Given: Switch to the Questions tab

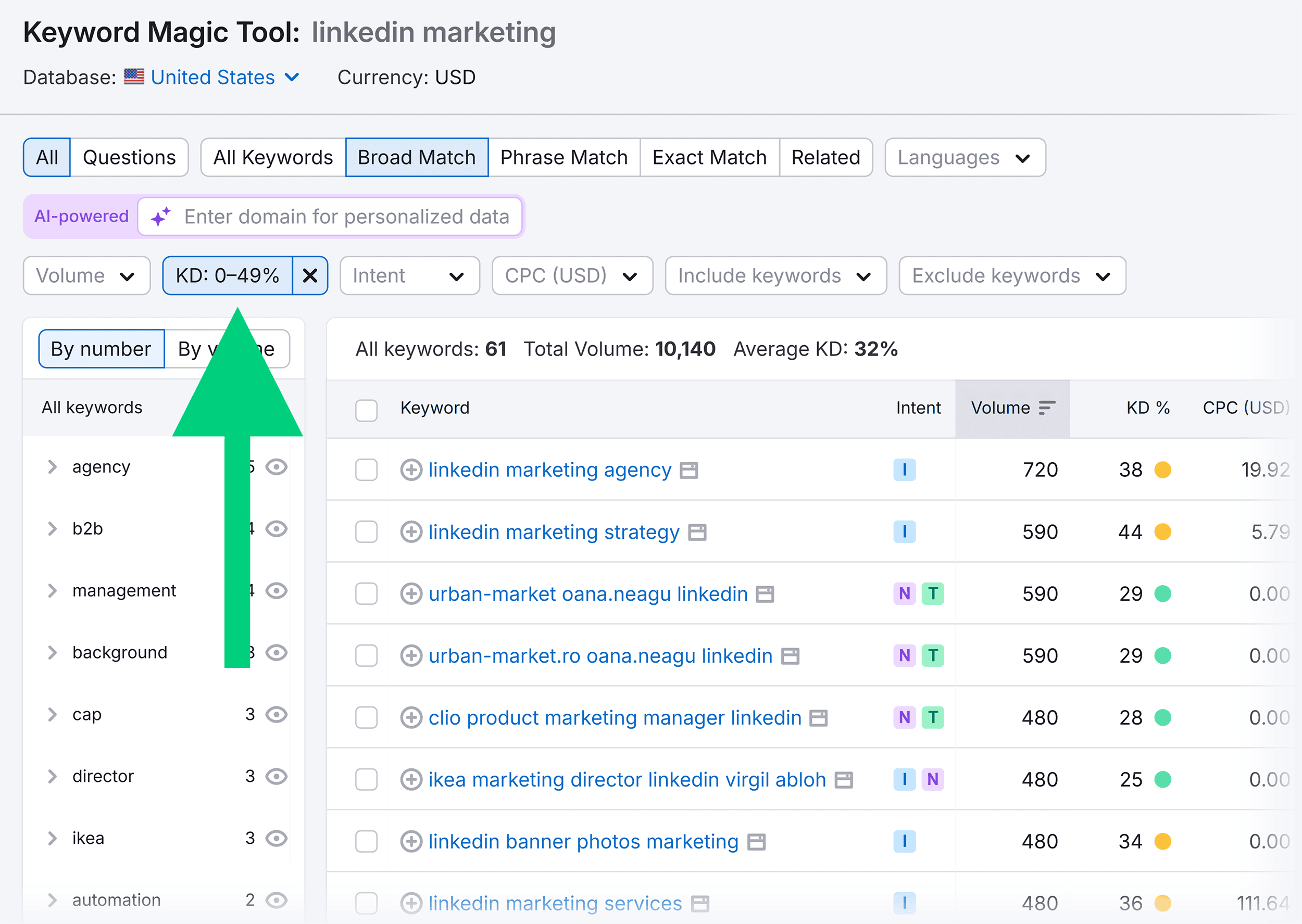Looking at the screenshot, I should click(x=129, y=158).
